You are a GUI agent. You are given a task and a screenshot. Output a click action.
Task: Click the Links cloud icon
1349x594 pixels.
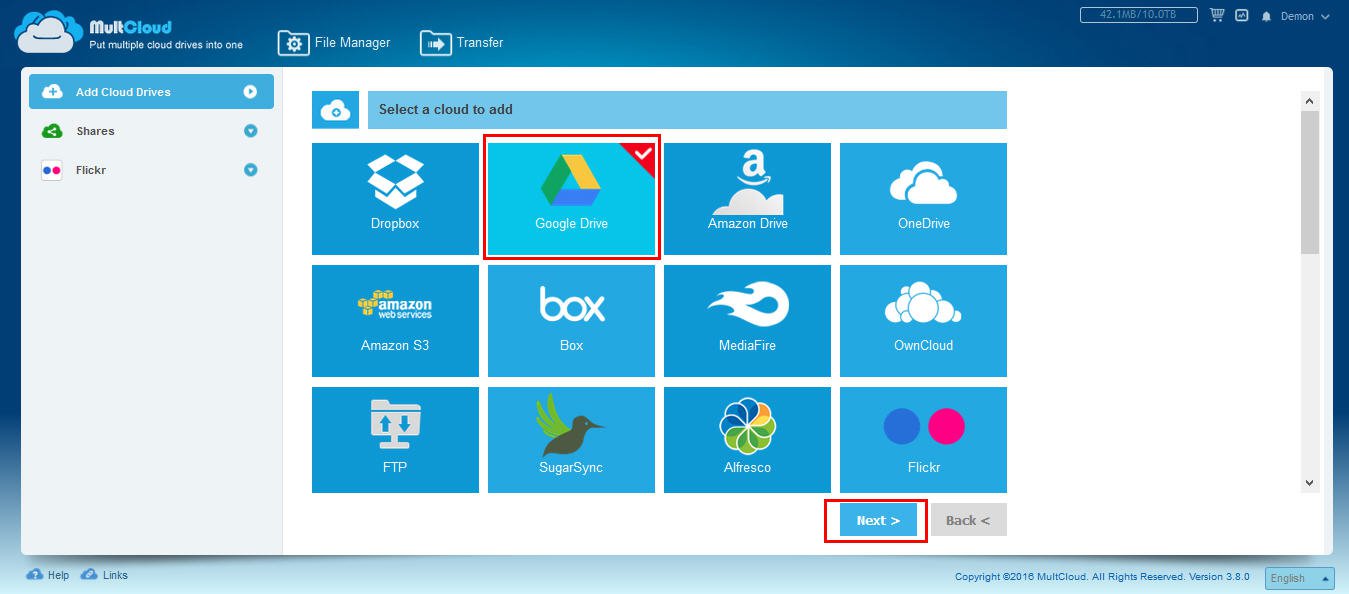point(89,575)
